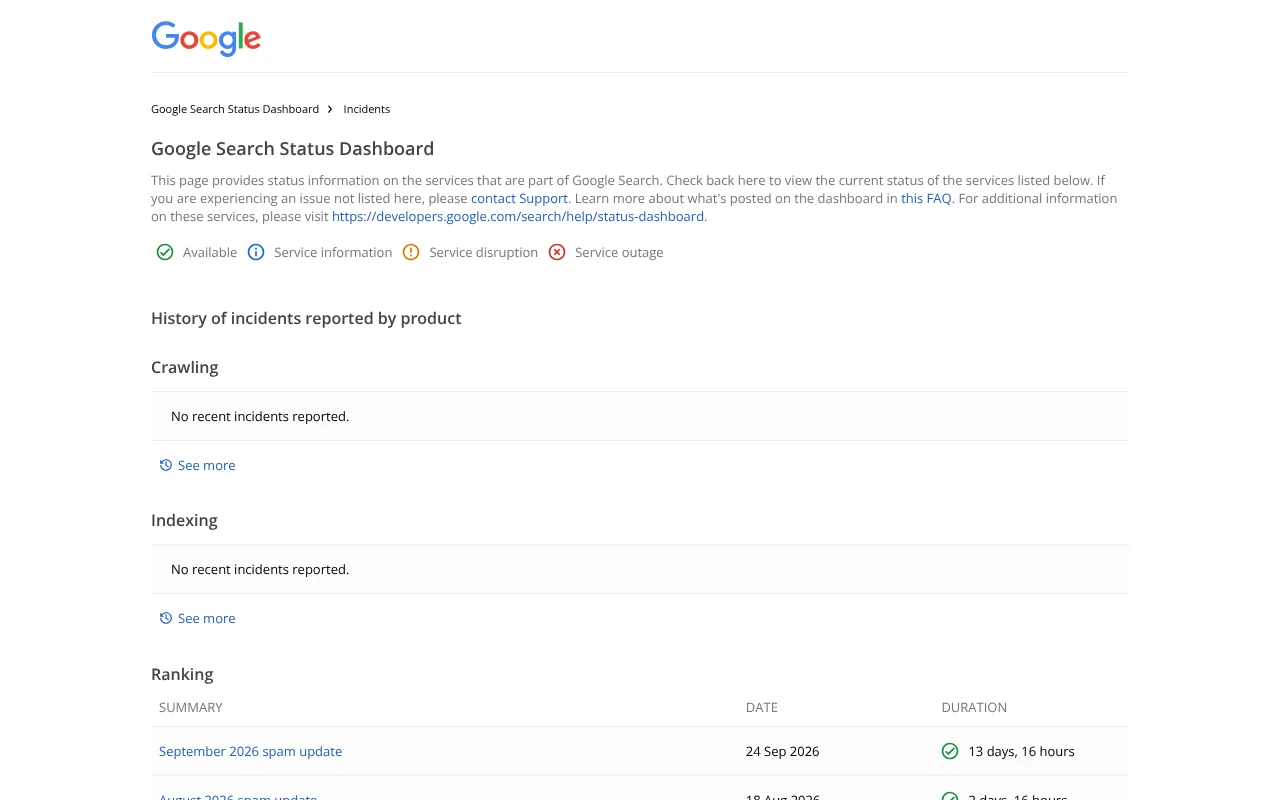The image size is (1280, 800).
Task: Click Crawling's No recent incidents reported row
Action: (x=640, y=416)
